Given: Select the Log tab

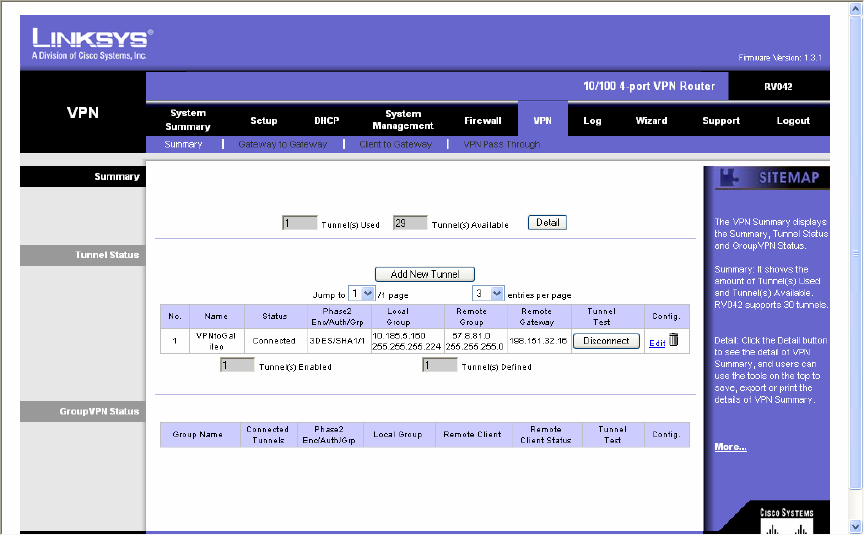Looking at the screenshot, I should click(x=592, y=120).
